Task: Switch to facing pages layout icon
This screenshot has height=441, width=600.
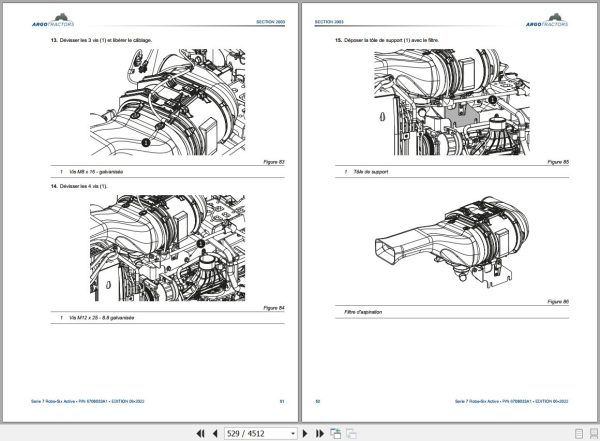Action: [x=593, y=433]
